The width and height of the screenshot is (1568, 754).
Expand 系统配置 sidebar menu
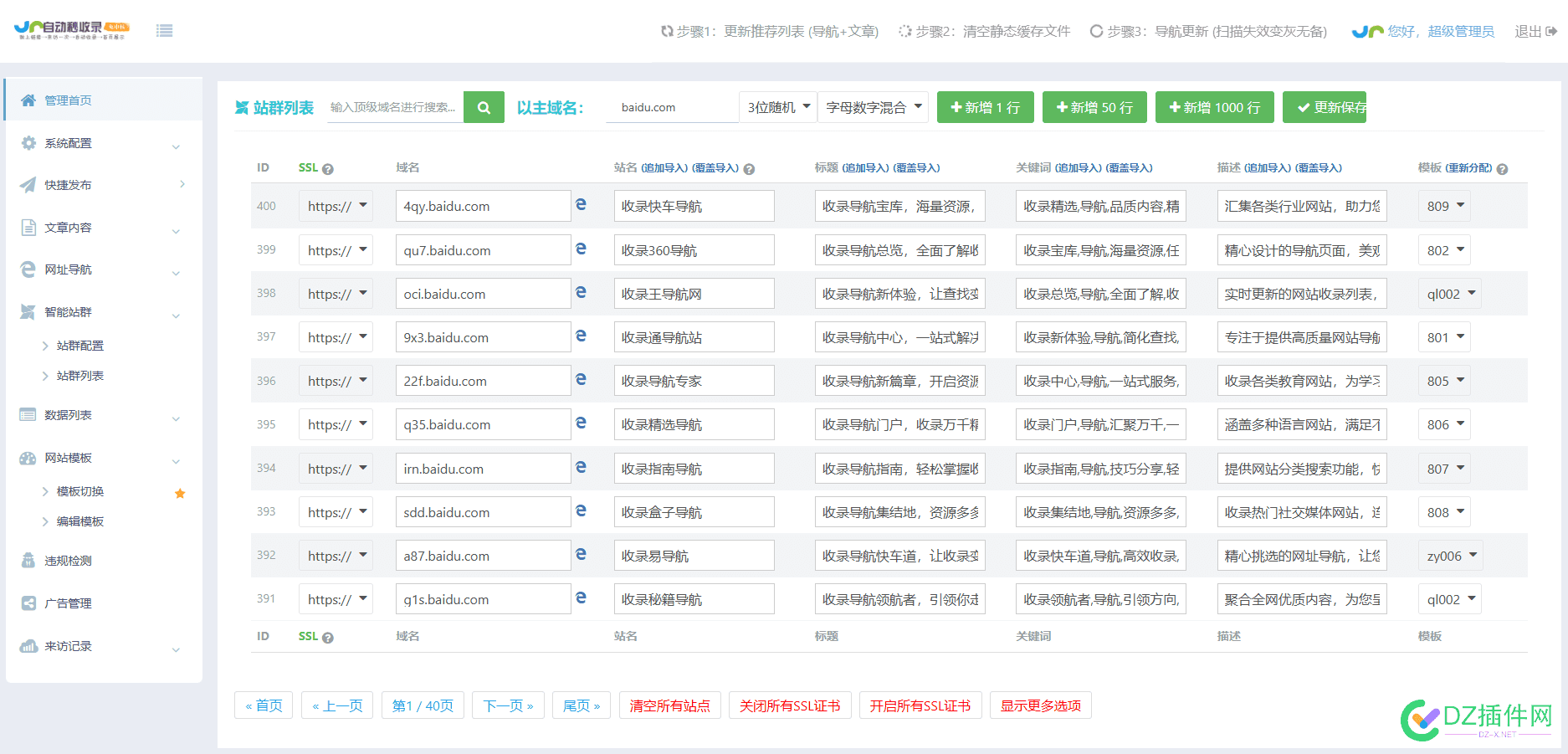click(104, 143)
